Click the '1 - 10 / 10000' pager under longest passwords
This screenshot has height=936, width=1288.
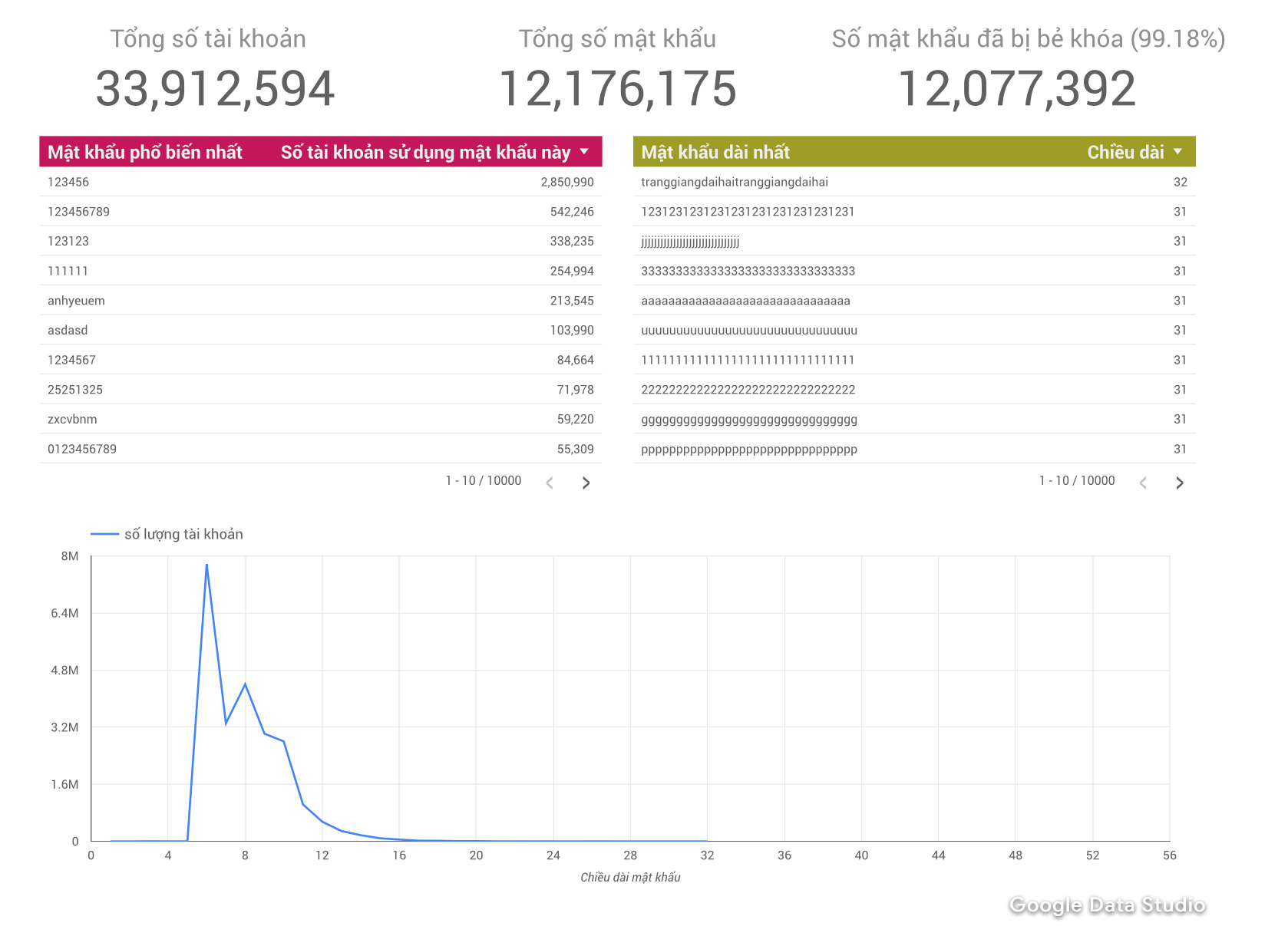pyautogui.click(x=1077, y=480)
